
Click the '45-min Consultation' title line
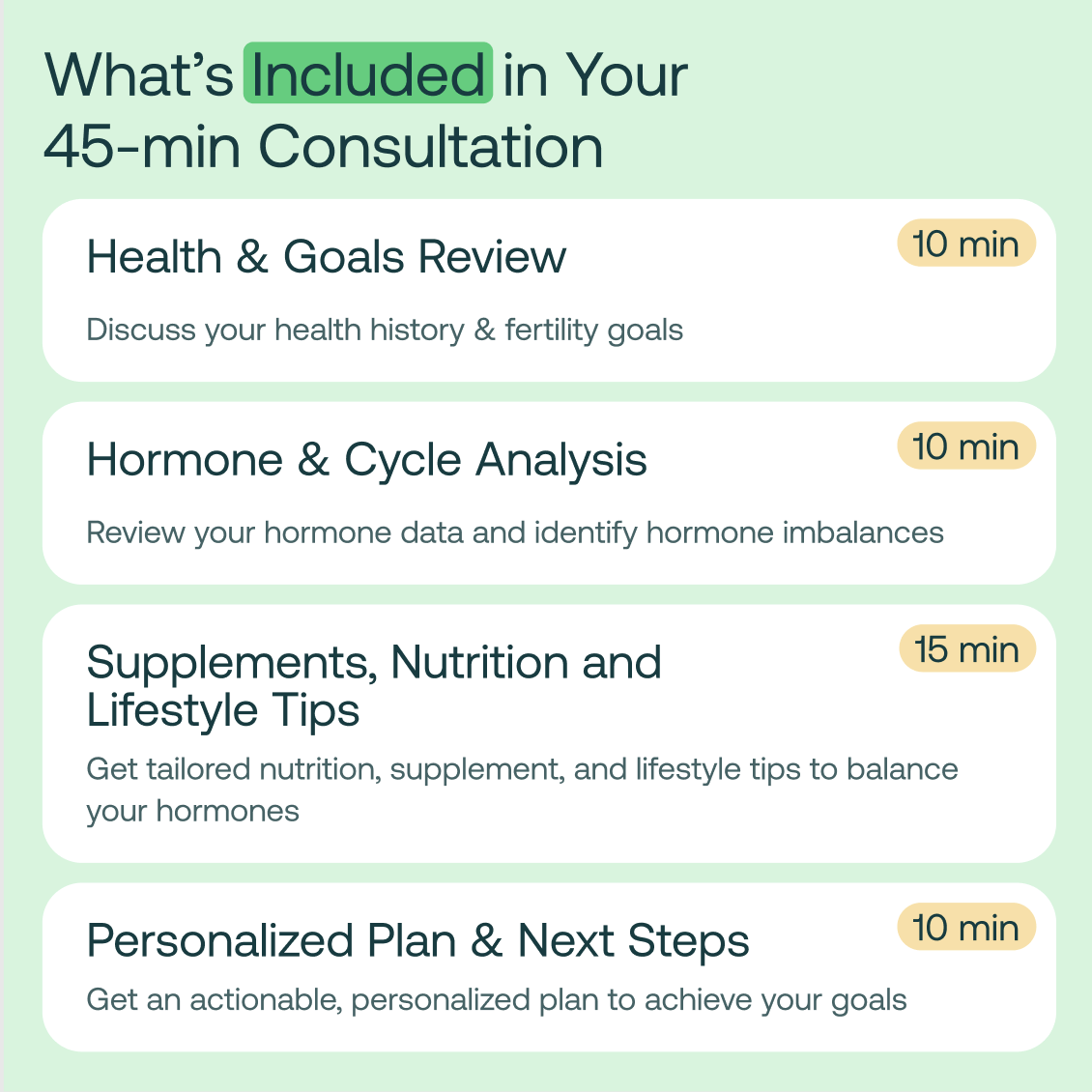tap(324, 147)
